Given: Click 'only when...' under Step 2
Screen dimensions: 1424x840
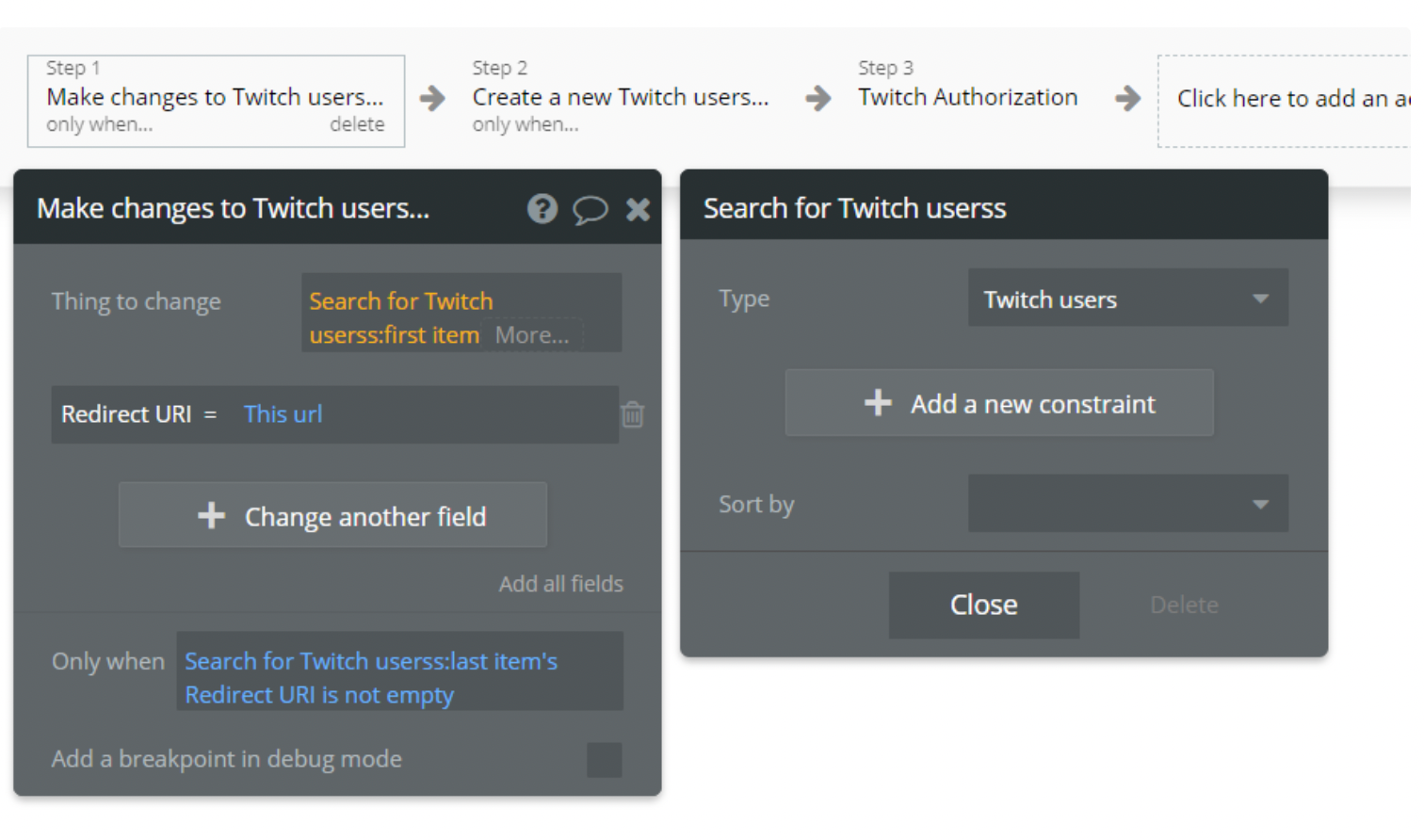Looking at the screenshot, I should point(526,124).
